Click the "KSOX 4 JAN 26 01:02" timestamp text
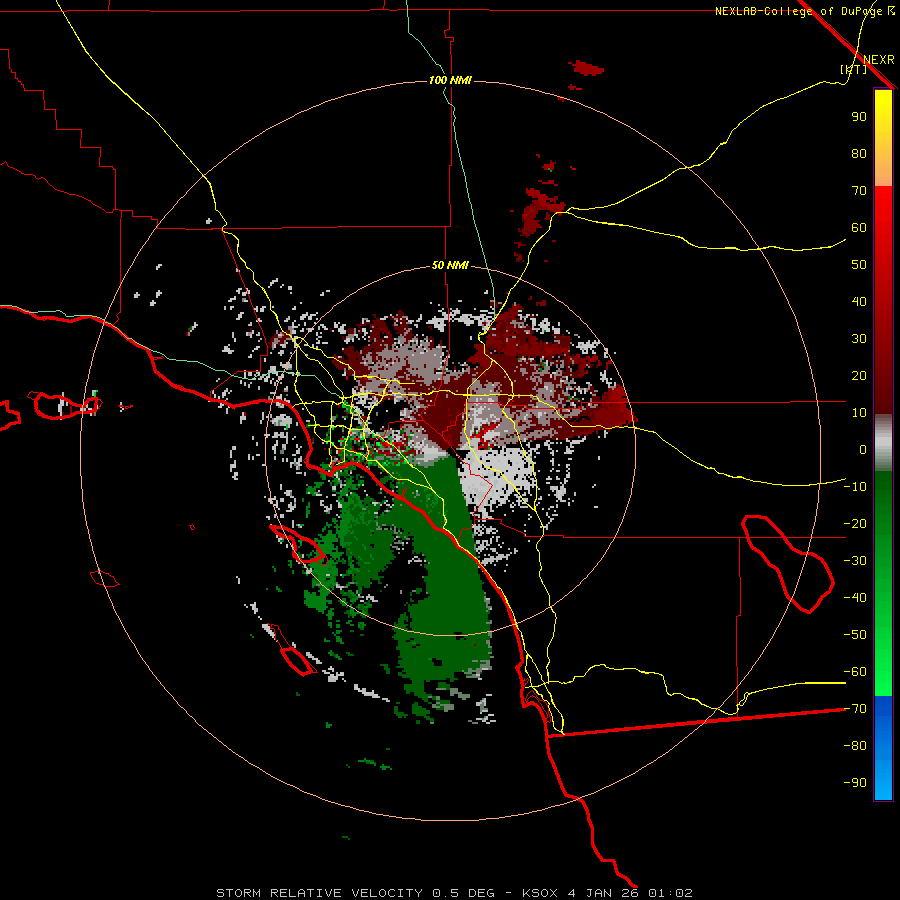This screenshot has height=900, width=900. [x=607, y=893]
